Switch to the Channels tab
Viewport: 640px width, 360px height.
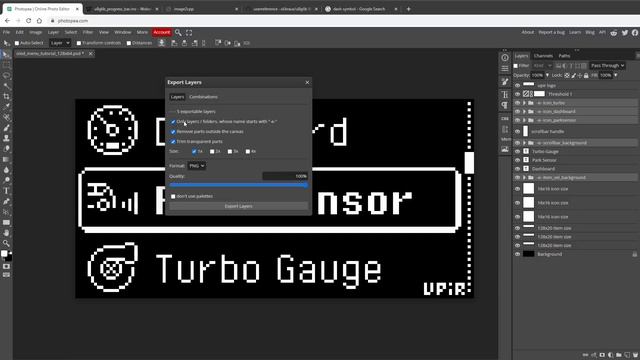543,56
